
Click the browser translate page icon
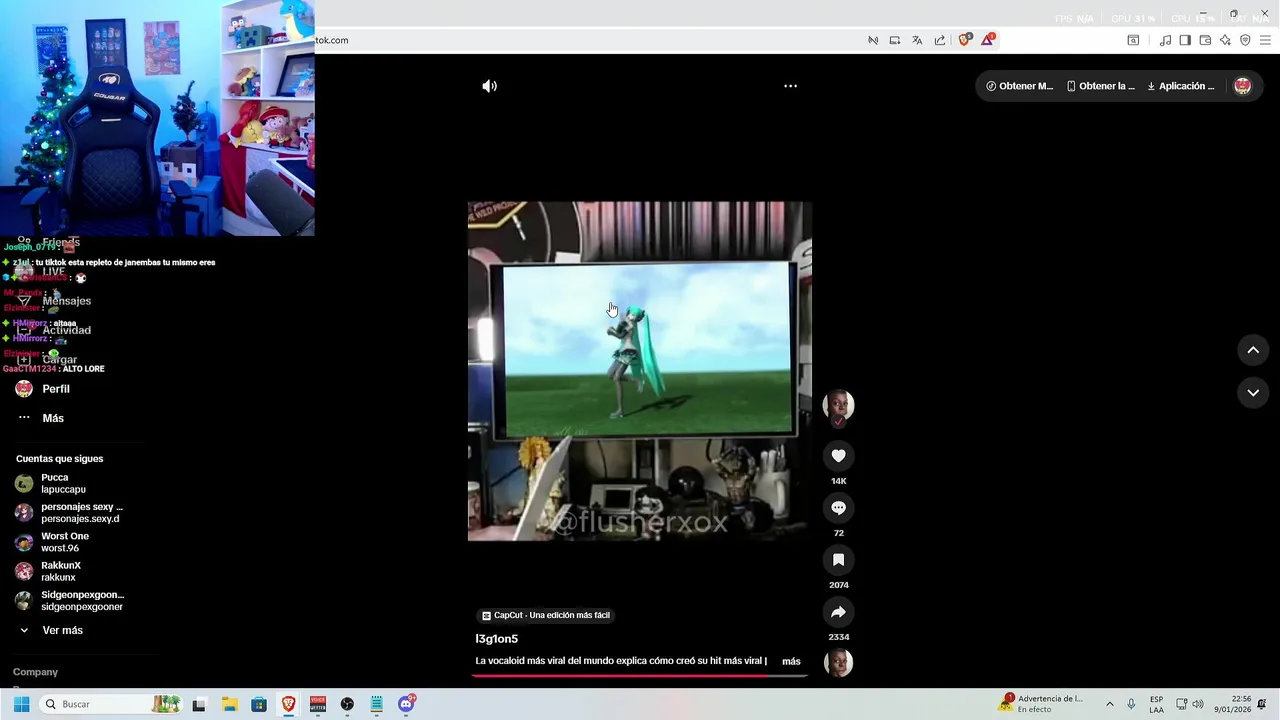pos(917,40)
